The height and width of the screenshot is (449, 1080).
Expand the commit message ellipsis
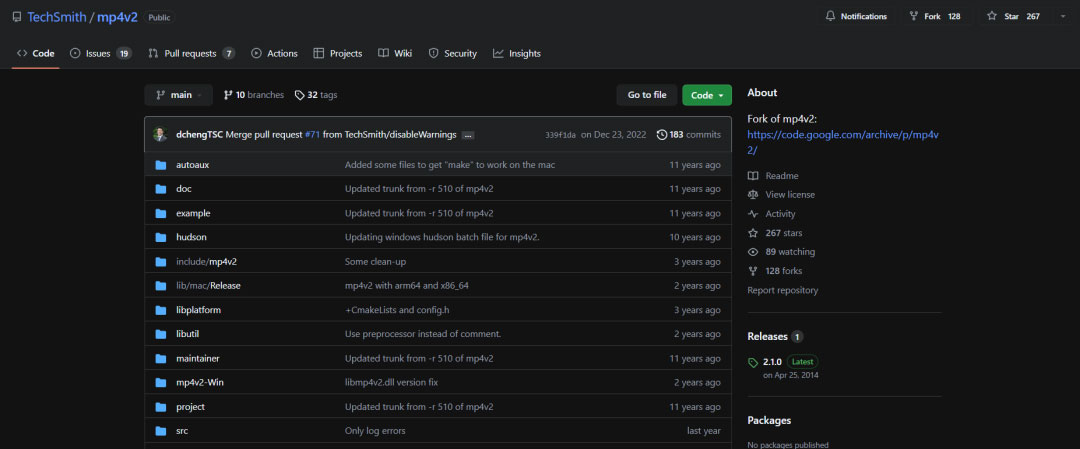pyautogui.click(x=467, y=135)
